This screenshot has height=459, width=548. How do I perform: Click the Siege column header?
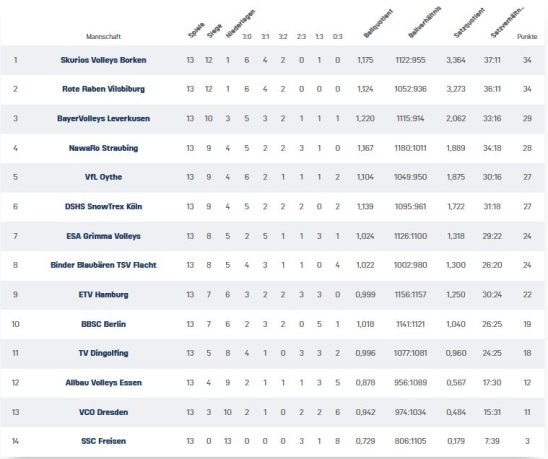click(214, 31)
